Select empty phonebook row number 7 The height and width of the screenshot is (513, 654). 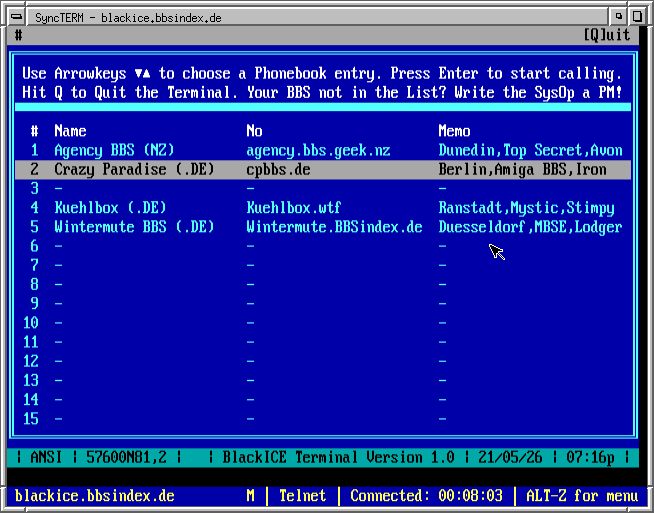coord(323,265)
